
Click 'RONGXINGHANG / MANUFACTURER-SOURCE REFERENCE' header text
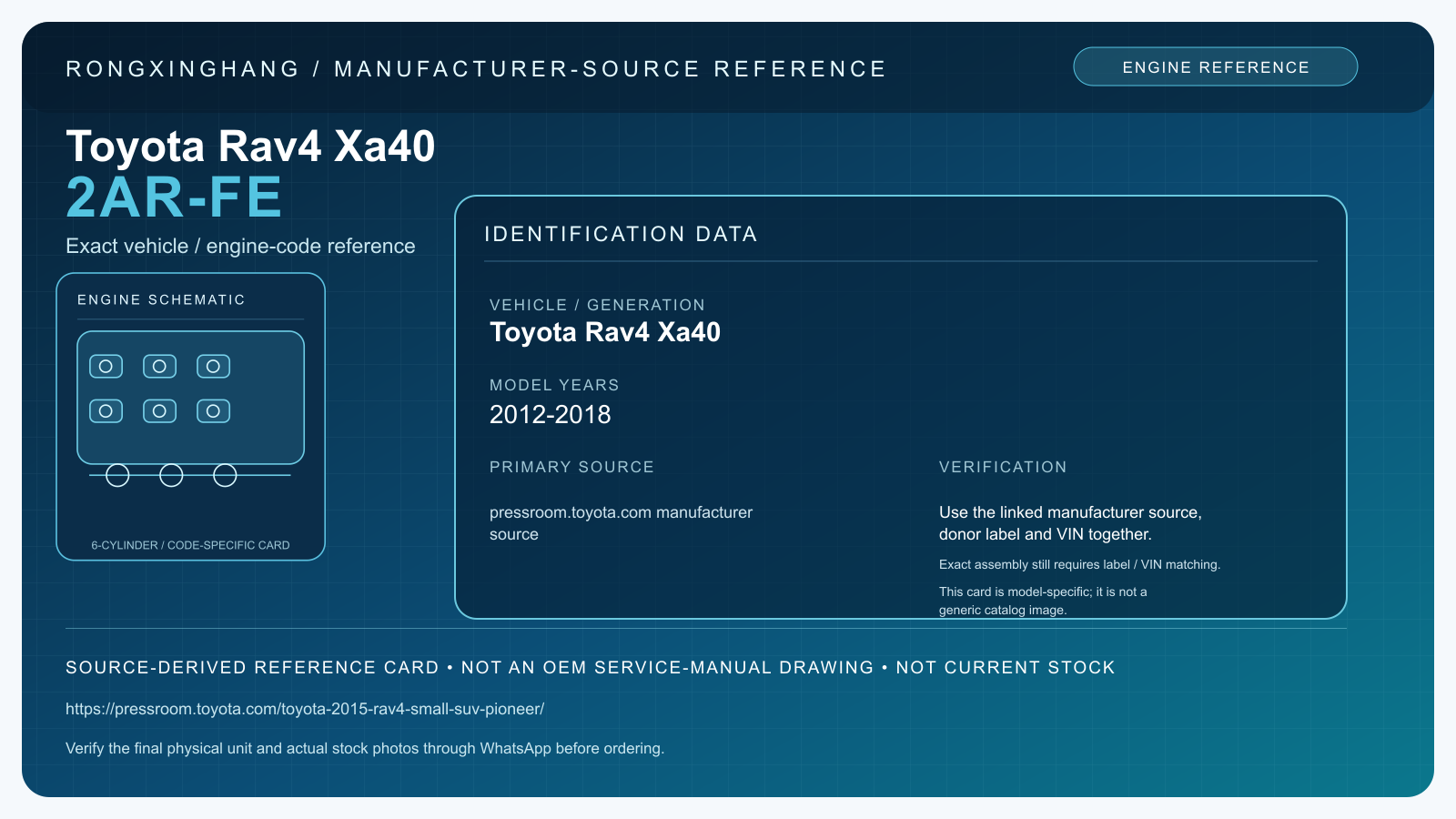[476, 69]
